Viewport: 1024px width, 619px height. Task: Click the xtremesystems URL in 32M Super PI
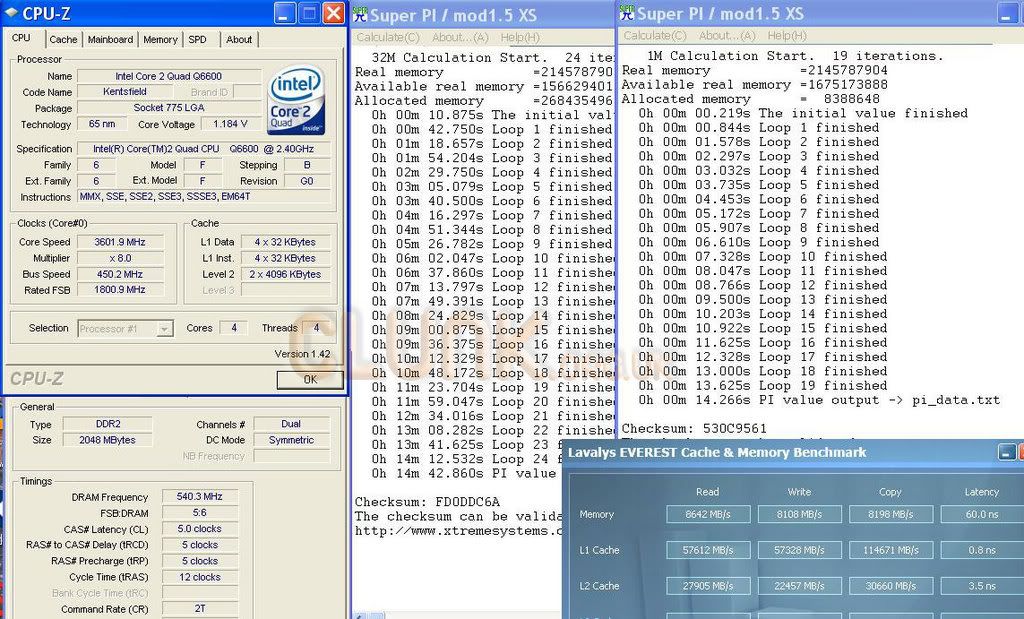458,531
